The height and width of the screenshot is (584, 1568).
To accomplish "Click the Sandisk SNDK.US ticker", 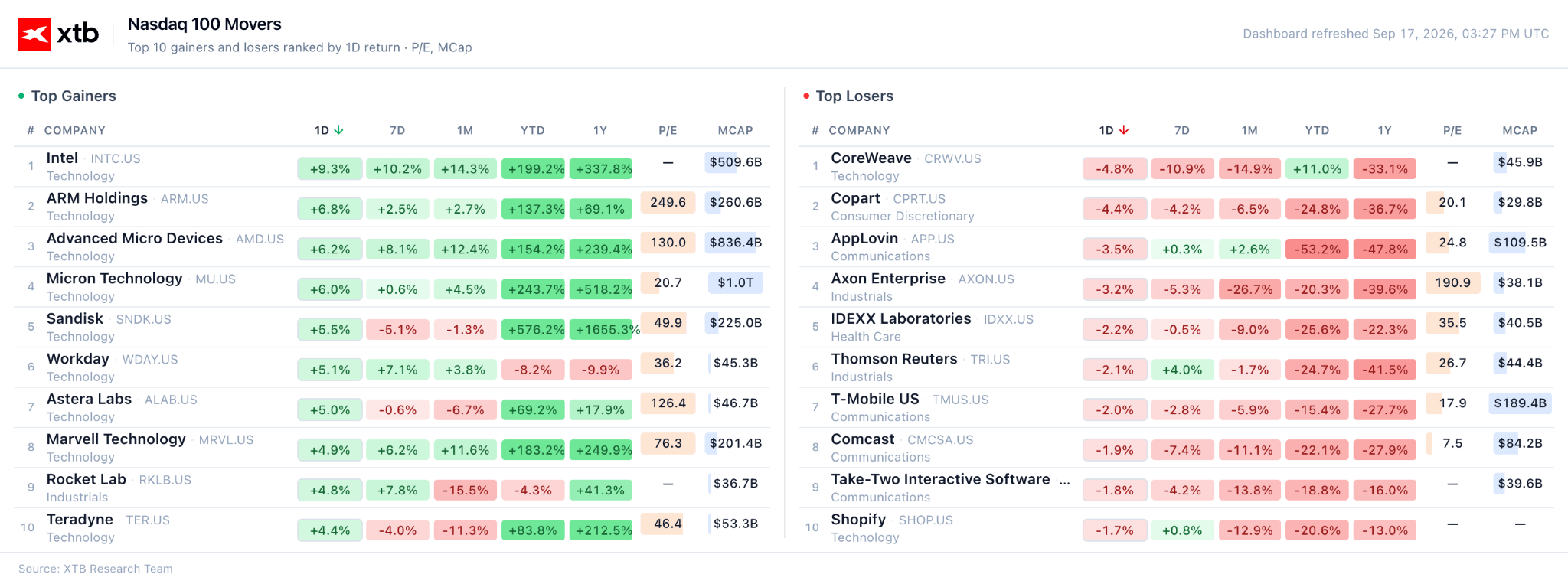I will coord(143,319).
